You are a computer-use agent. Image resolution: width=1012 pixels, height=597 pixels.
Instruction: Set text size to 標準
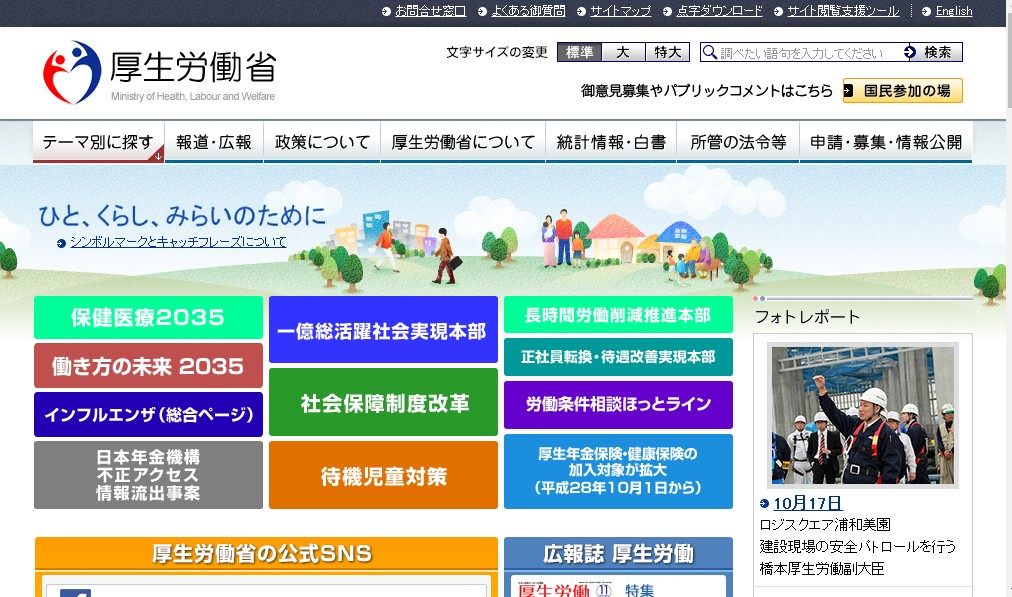(579, 52)
